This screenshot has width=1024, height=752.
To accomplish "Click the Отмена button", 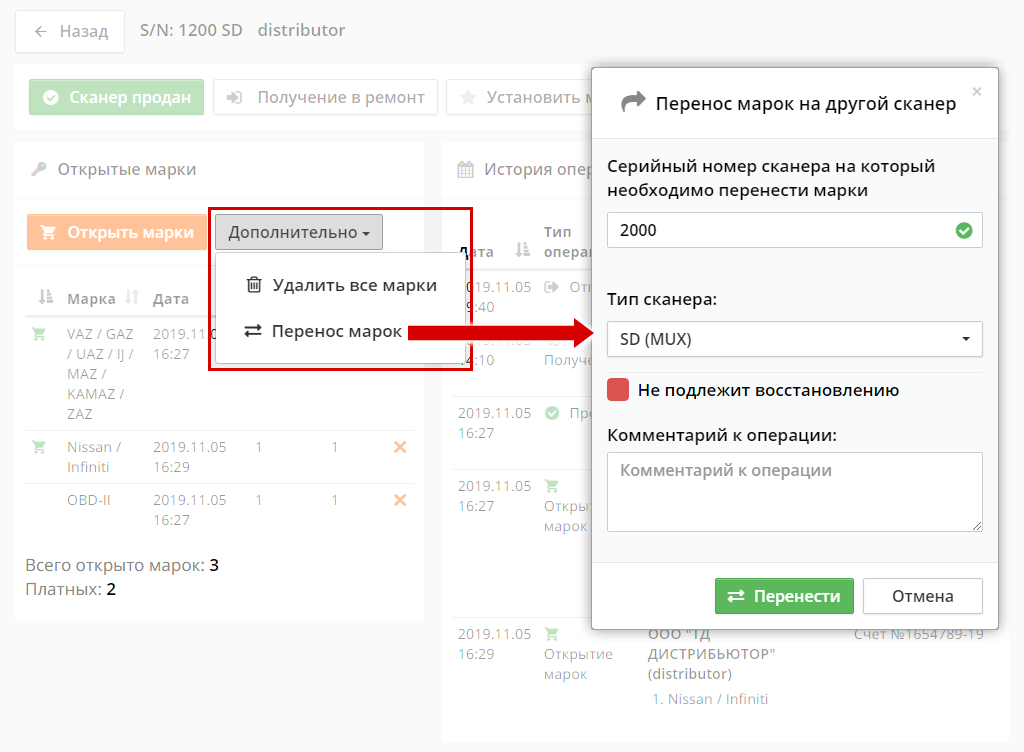I will tap(922, 596).
